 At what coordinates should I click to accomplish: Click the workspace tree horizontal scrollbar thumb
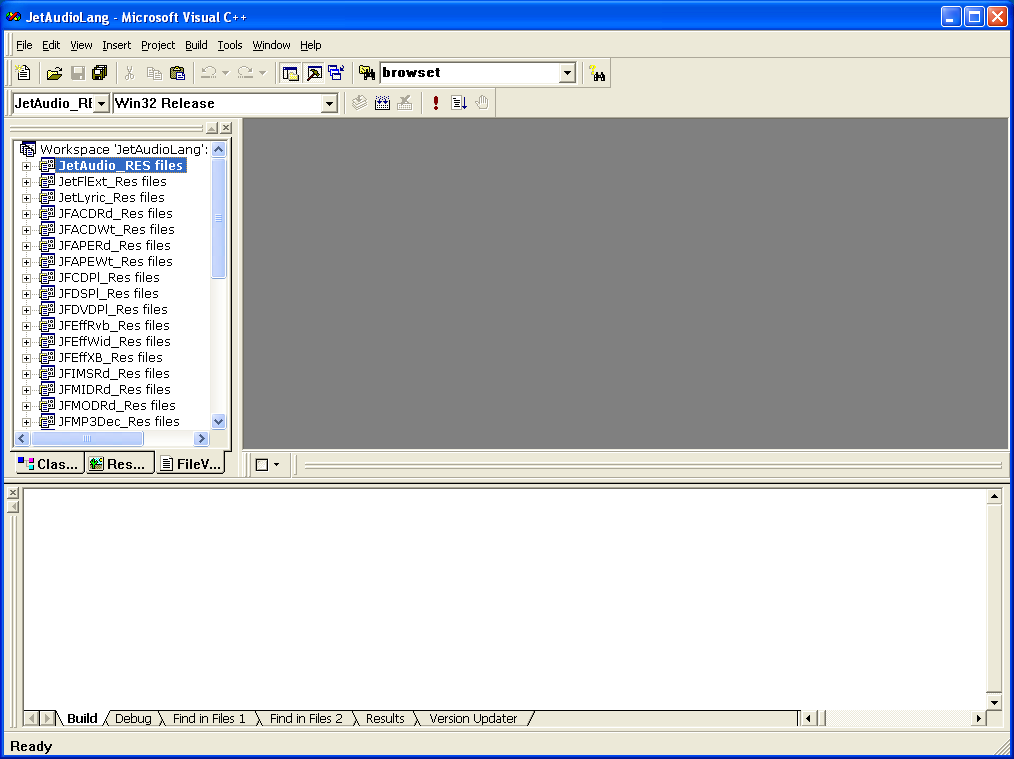[x=87, y=438]
